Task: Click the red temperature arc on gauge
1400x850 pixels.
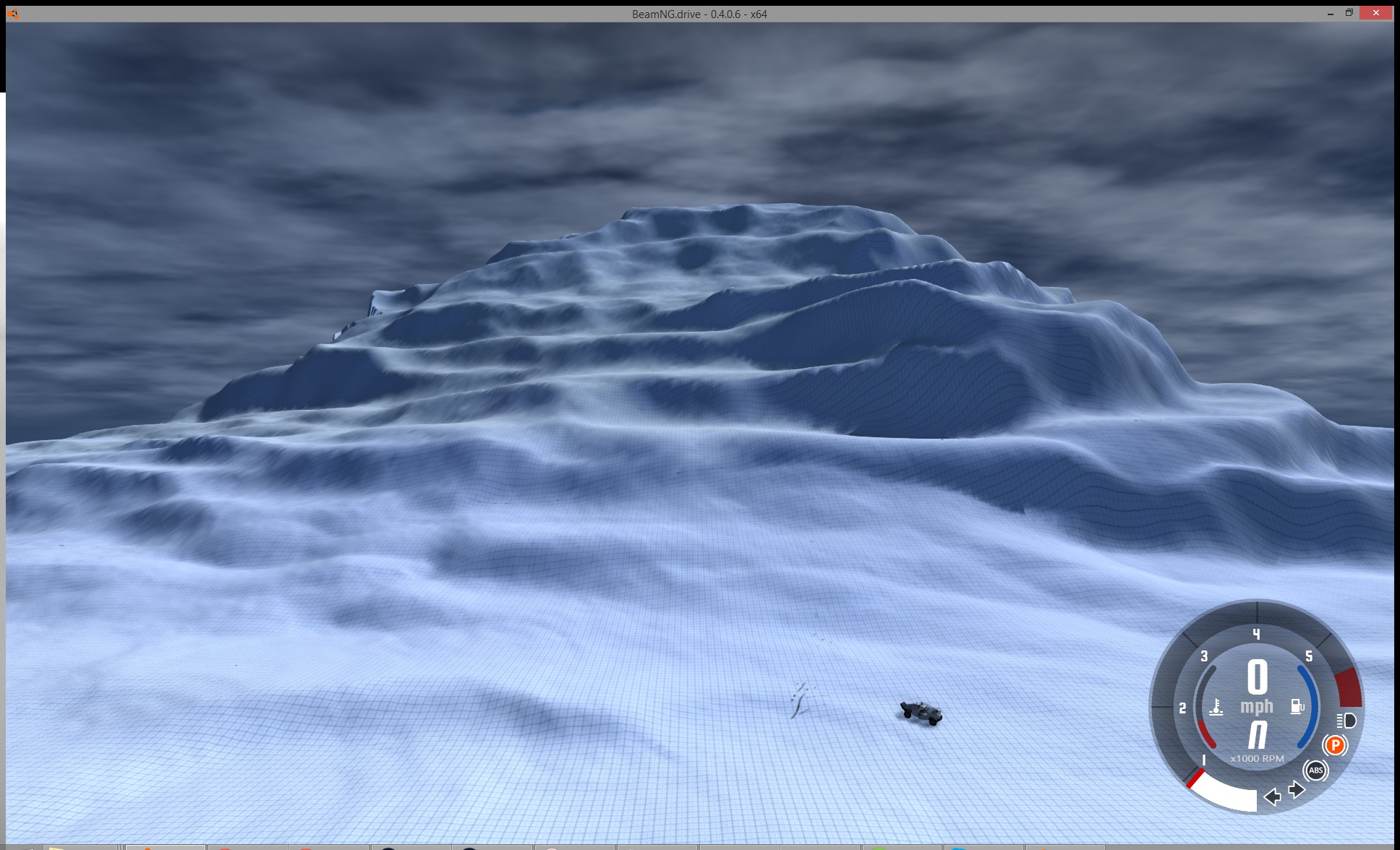Action: point(1206,734)
